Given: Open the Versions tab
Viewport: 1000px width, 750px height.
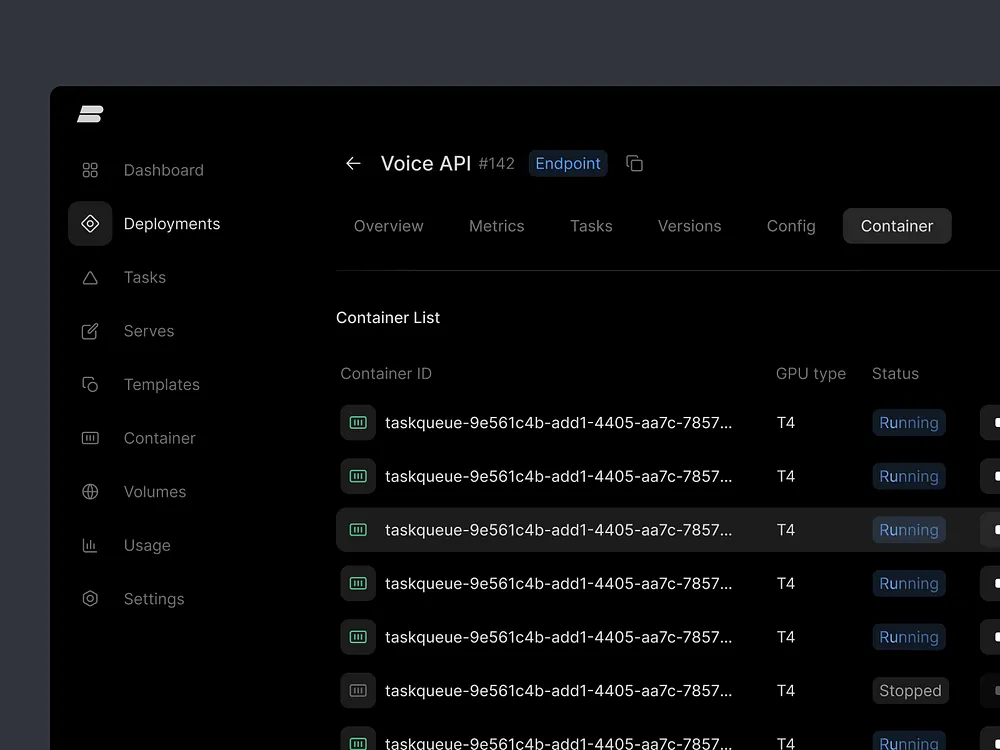Looking at the screenshot, I should (689, 227).
